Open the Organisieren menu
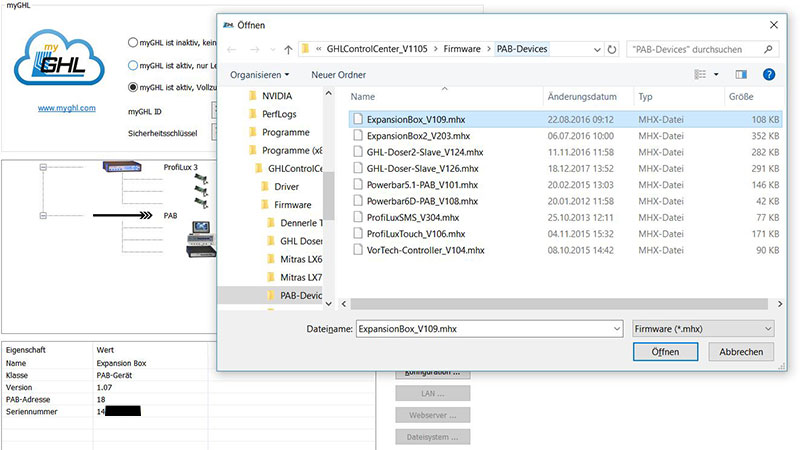800x450 pixels. 260,75
